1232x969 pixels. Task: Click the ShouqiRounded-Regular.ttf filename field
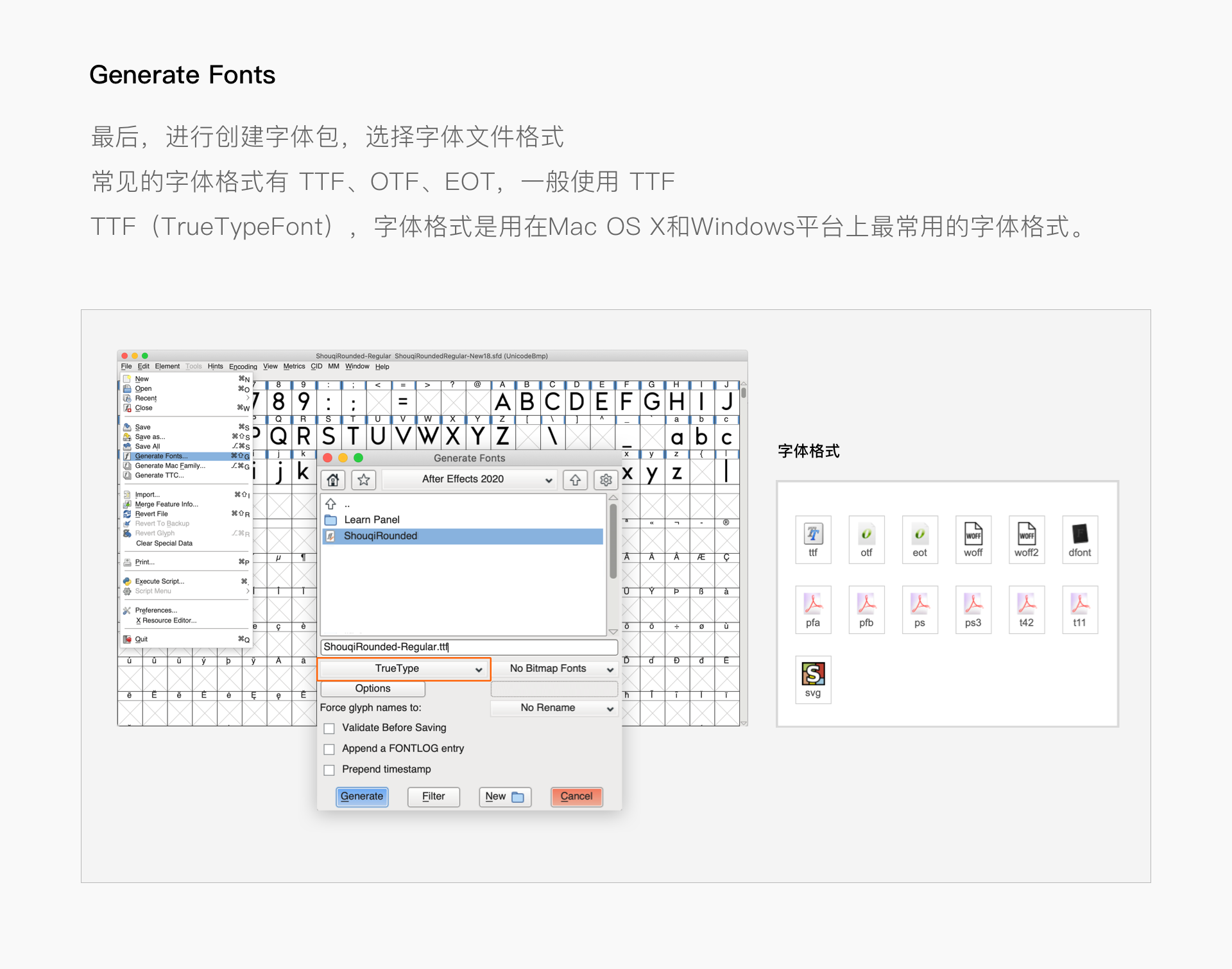pos(468,647)
